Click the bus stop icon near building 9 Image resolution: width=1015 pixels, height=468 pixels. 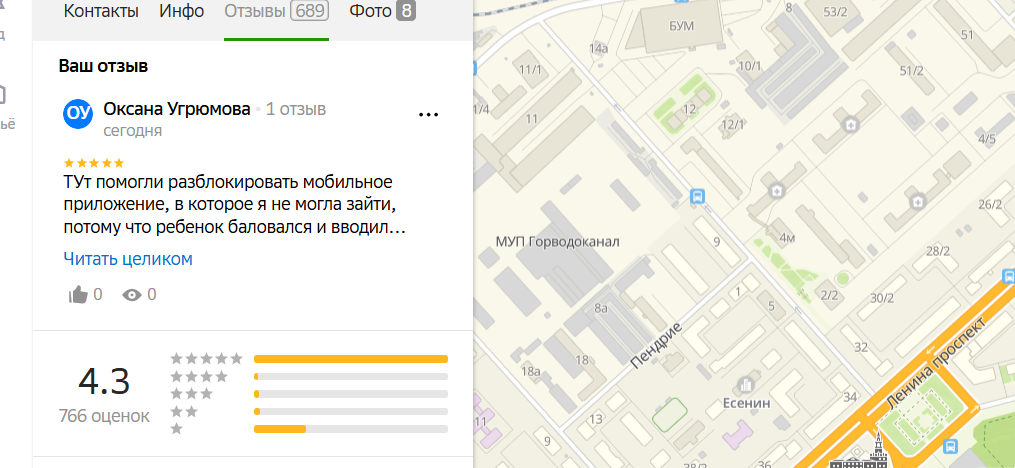coord(697,195)
